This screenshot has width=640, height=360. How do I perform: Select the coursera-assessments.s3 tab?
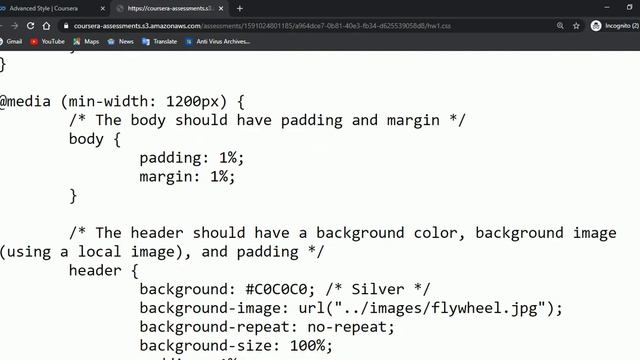[x=170, y=9]
